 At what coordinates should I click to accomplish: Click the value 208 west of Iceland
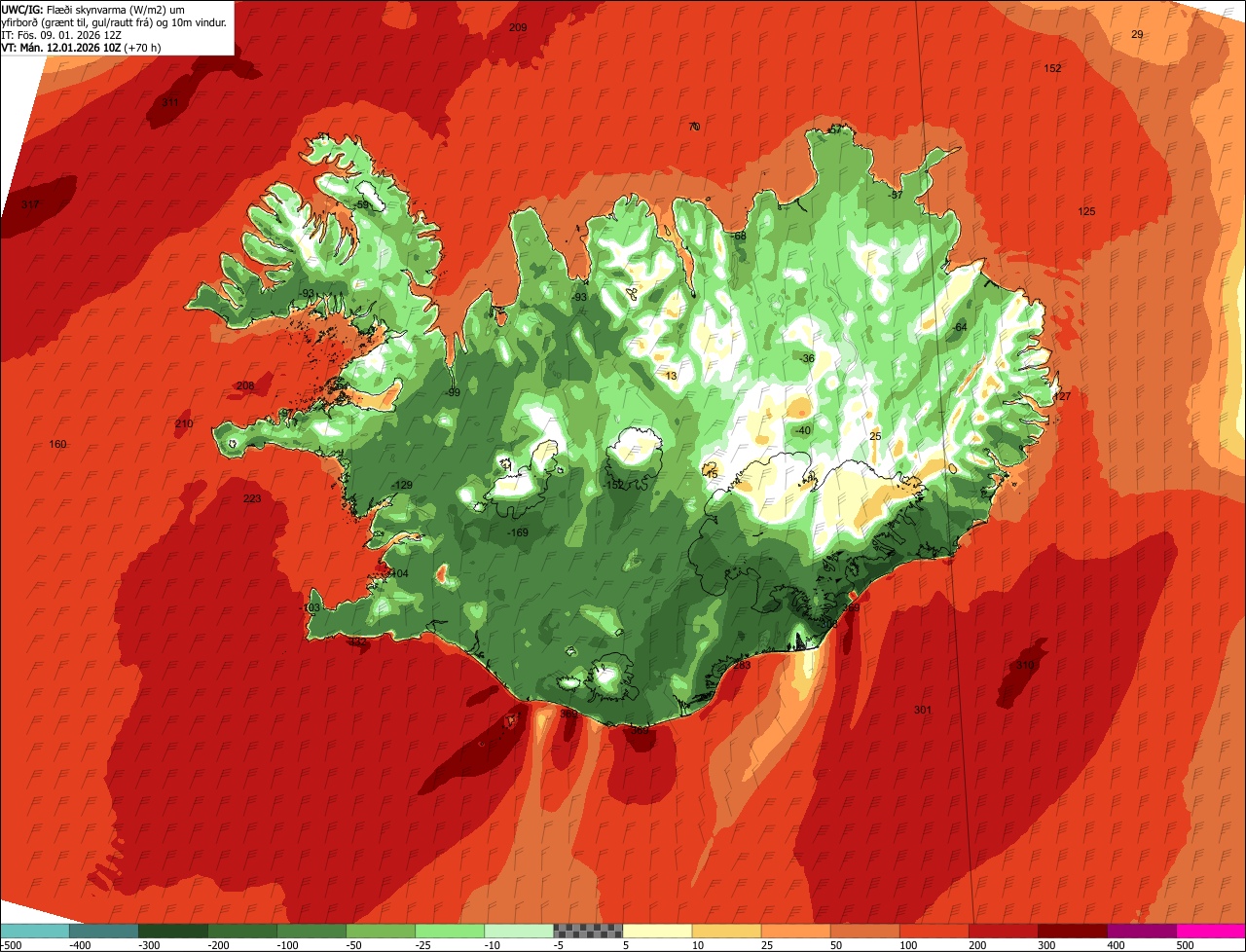coord(245,385)
